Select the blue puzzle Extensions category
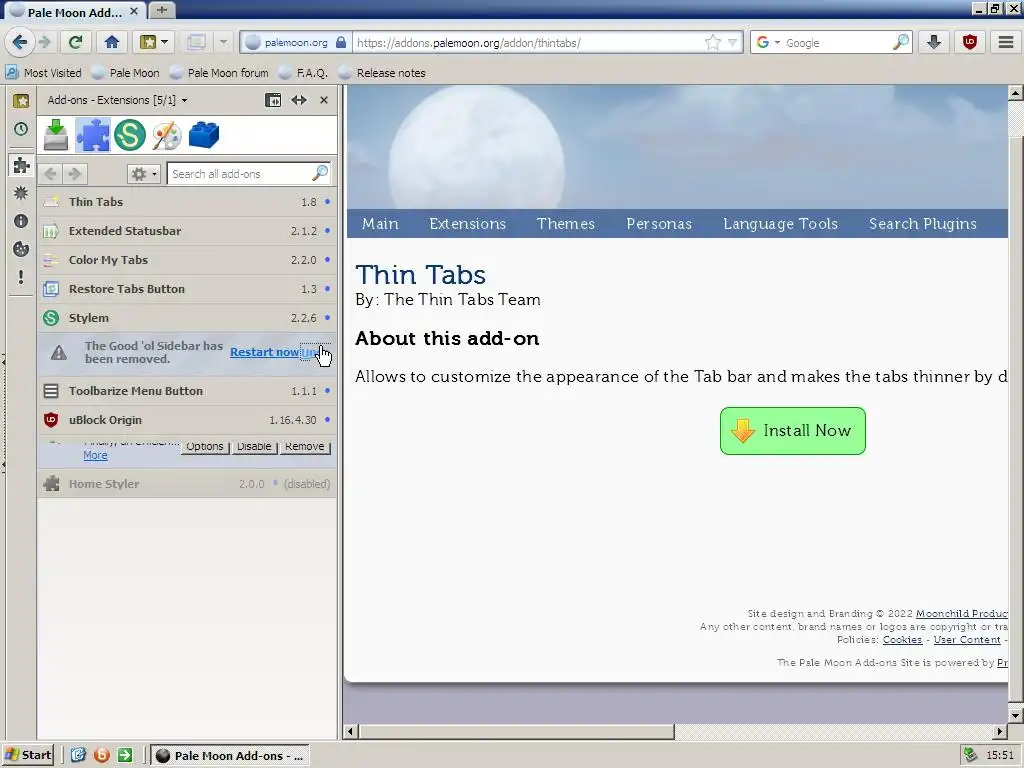1024x768 pixels. [93, 135]
